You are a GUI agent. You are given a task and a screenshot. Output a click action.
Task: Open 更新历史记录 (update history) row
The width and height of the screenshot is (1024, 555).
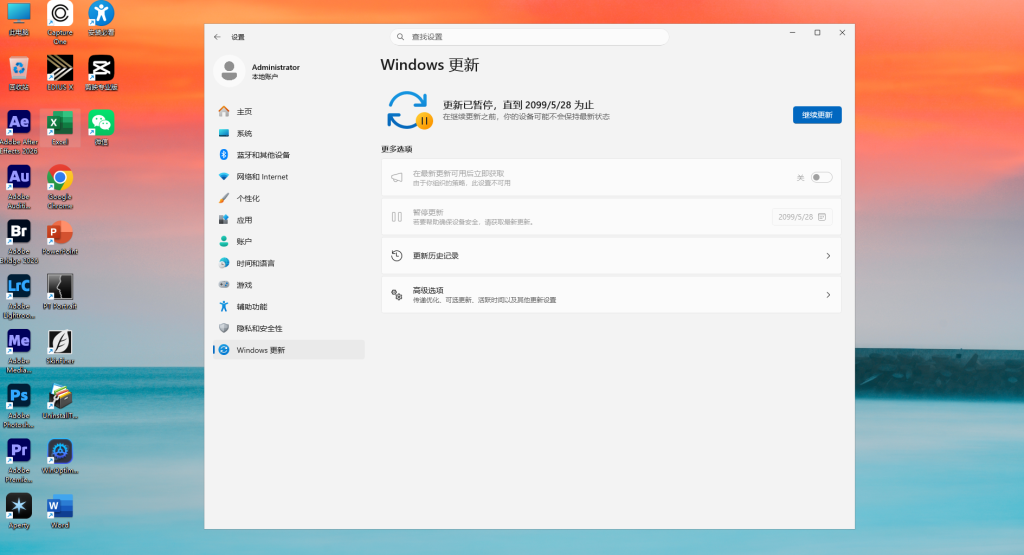point(611,256)
